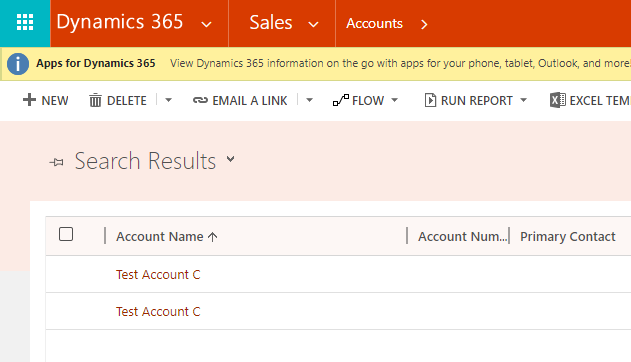This screenshot has height=362, width=631.
Task: Click the EXCEL TEMPLATES command label
Action: (x=600, y=101)
